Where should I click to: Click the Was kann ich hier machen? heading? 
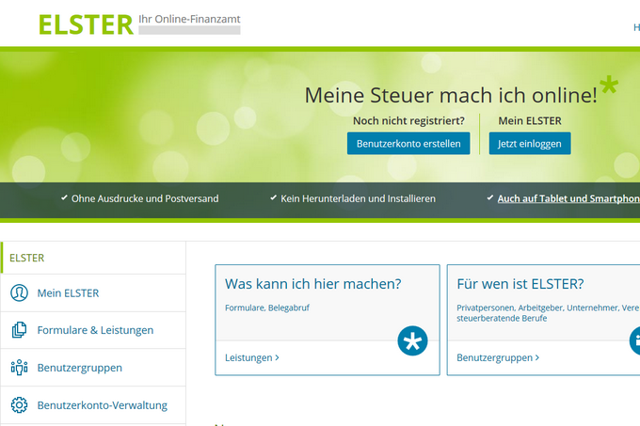(313, 284)
